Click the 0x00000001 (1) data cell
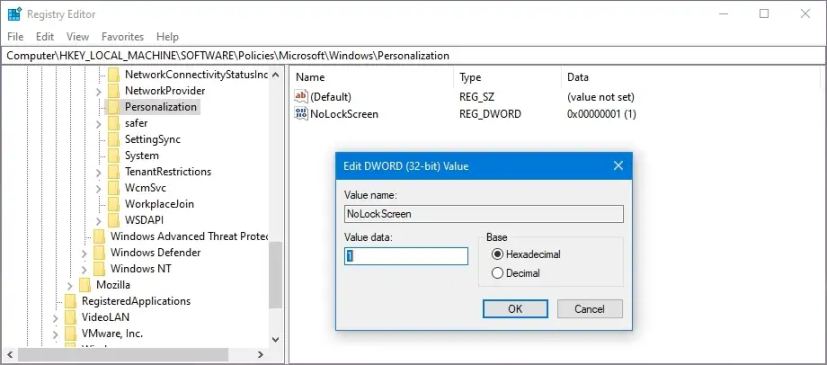Screen dimensions: 827x365 [601, 113]
